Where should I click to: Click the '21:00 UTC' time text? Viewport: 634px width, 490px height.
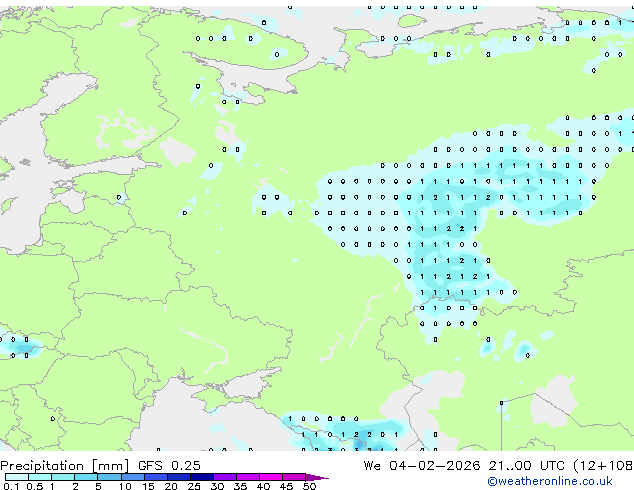coord(526,466)
